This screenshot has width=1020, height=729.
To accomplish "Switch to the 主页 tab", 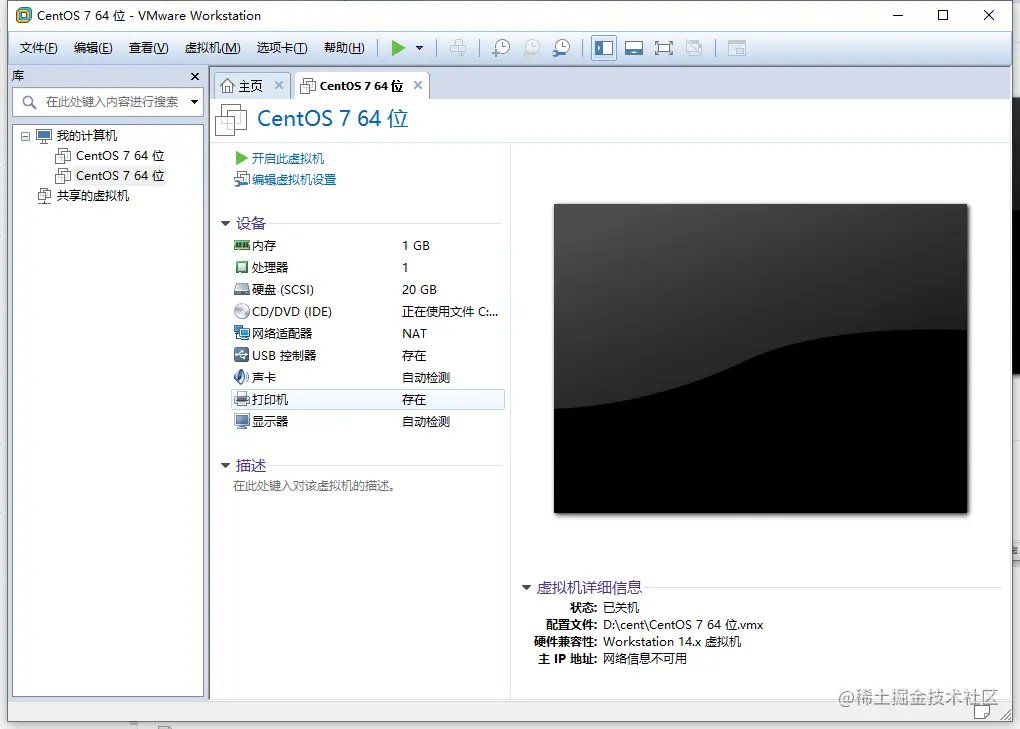I will coord(250,86).
